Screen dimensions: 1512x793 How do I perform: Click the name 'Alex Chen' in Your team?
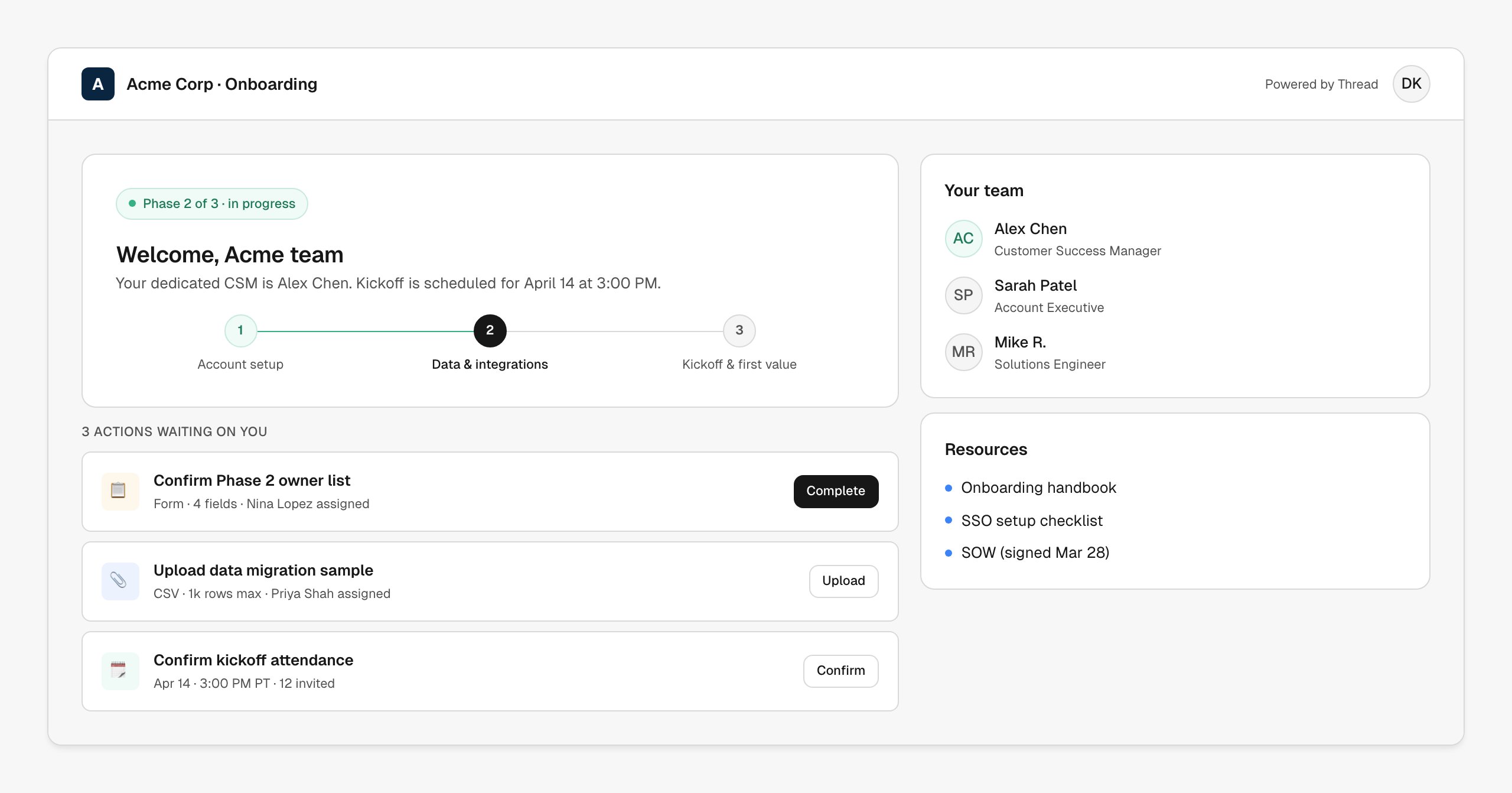point(1030,229)
